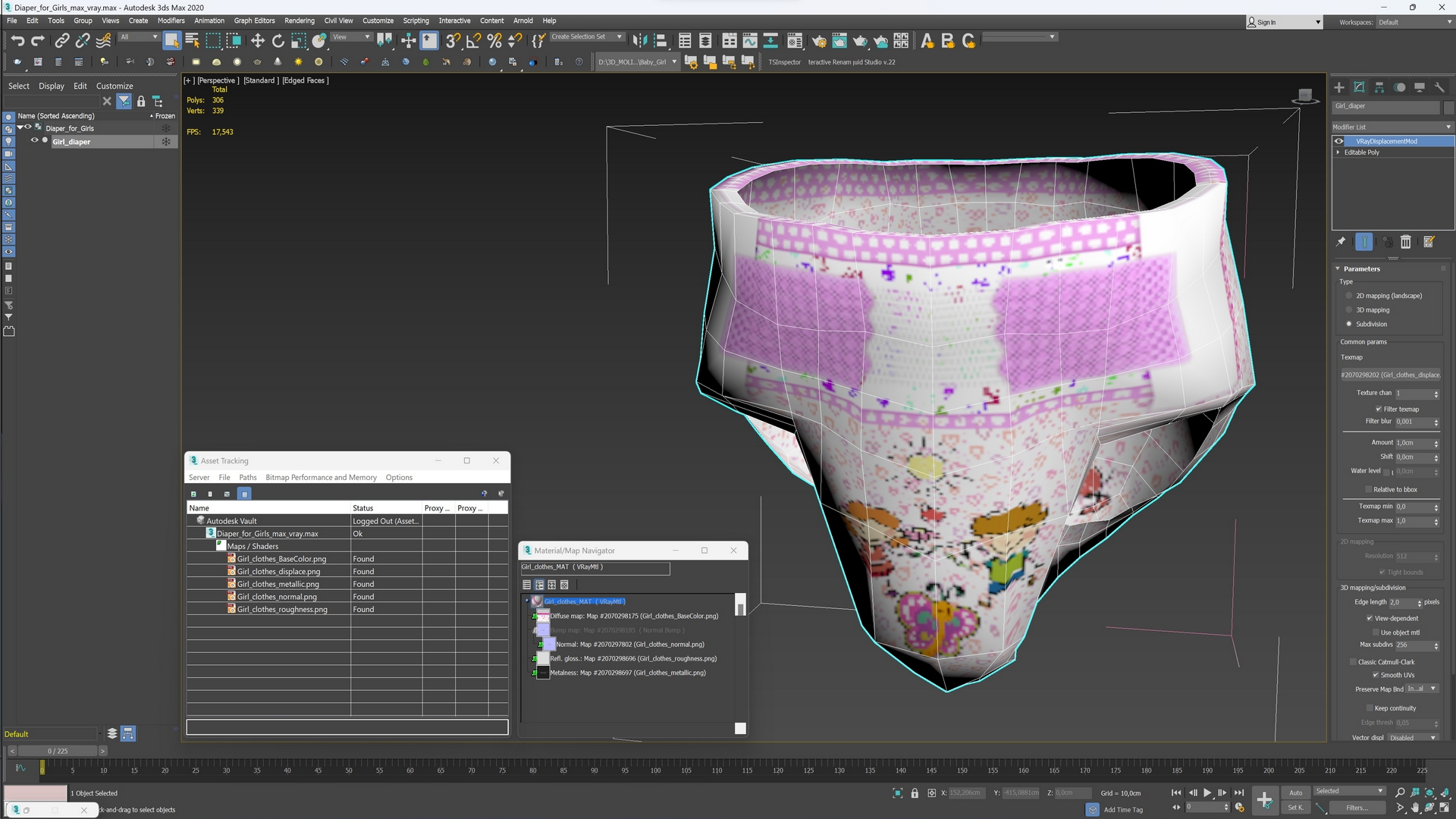Image resolution: width=1456 pixels, height=819 pixels.
Task: Expand the Editable Poly stack entry
Action: point(1338,152)
